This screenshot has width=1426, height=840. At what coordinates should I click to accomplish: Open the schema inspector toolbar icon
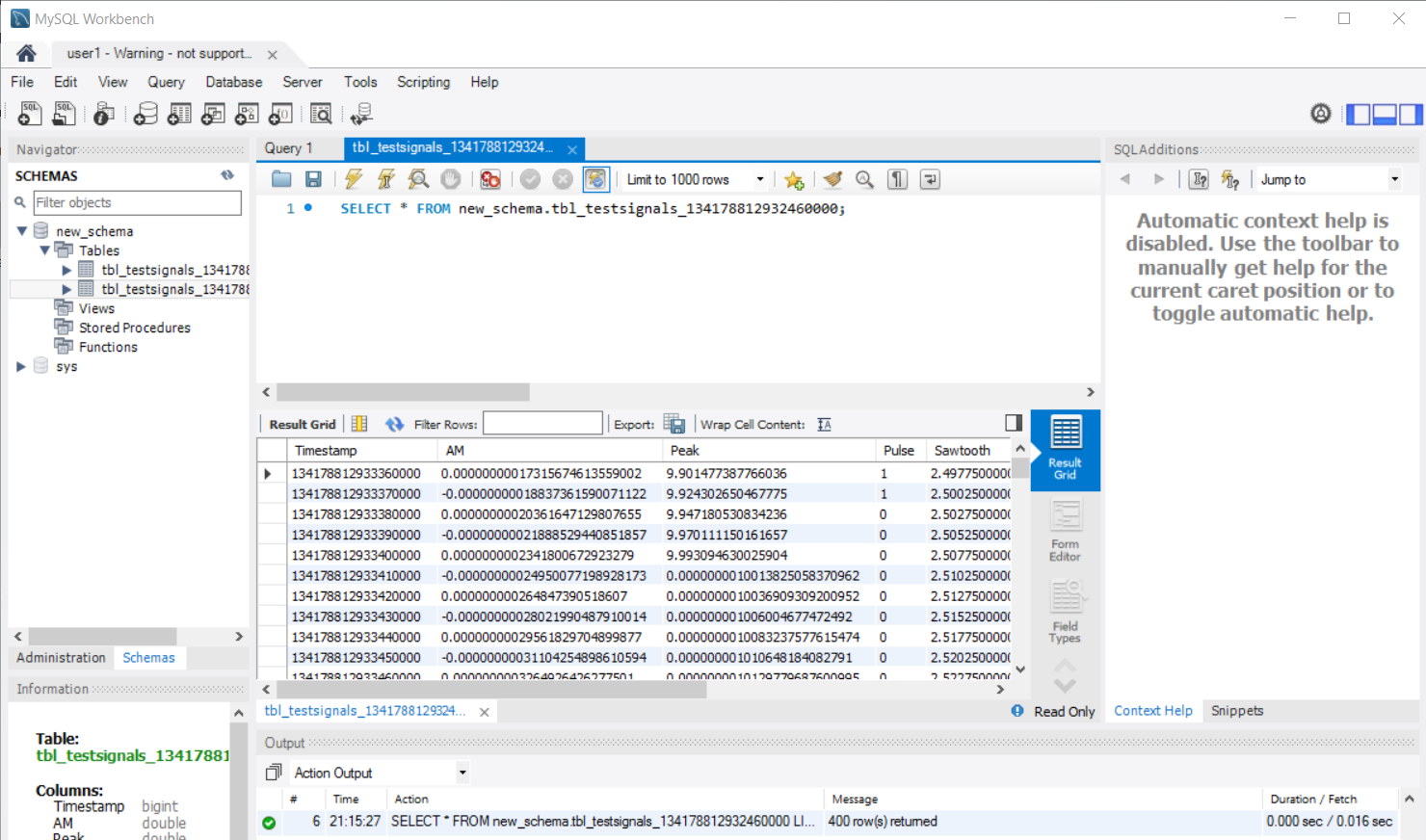[x=104, y=114]
